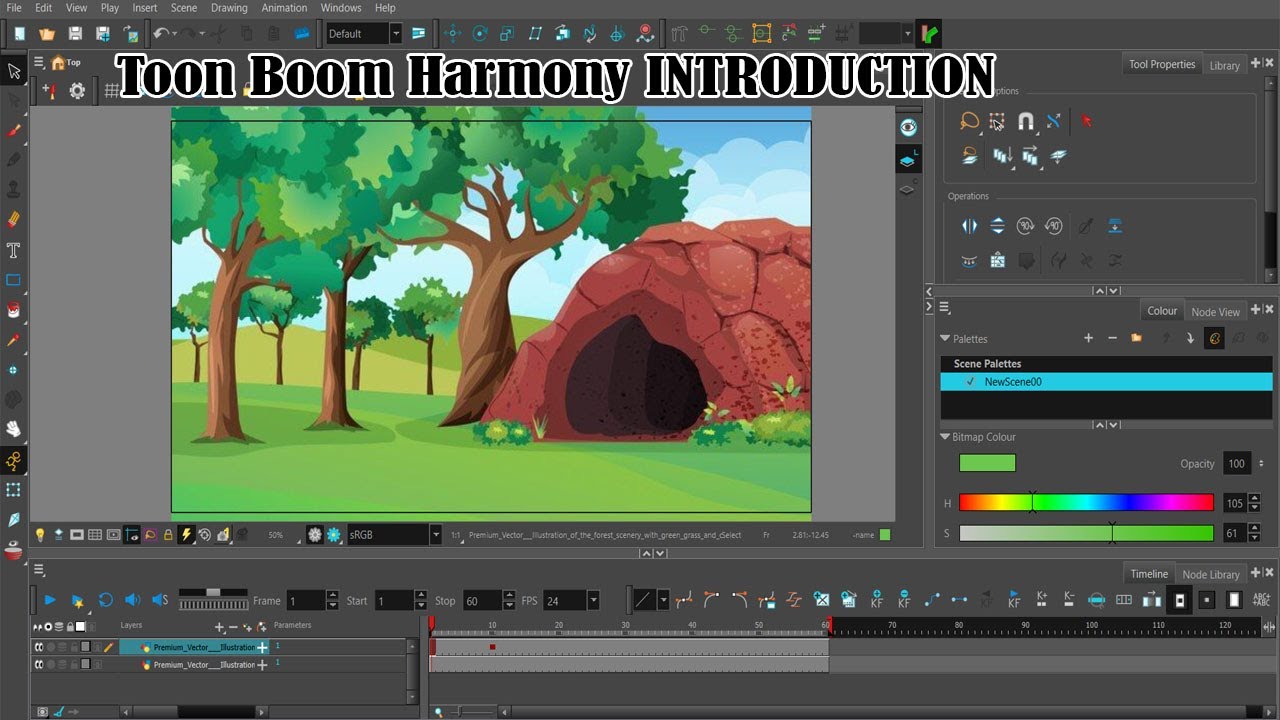Toggle the palette list view icon
The image size is (1280, 720).
[1214, 338]
